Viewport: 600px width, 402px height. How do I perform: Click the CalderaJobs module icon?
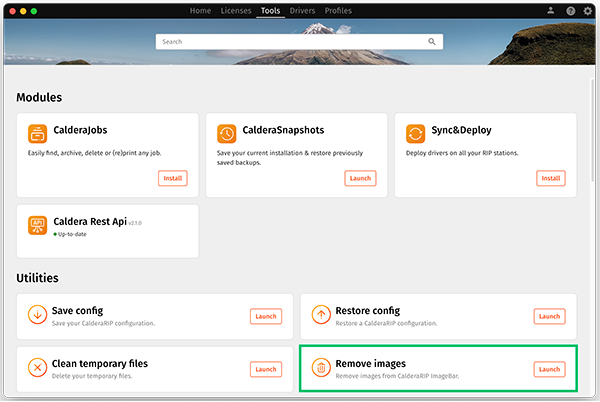pyautogui.click(x=38, y=133)
